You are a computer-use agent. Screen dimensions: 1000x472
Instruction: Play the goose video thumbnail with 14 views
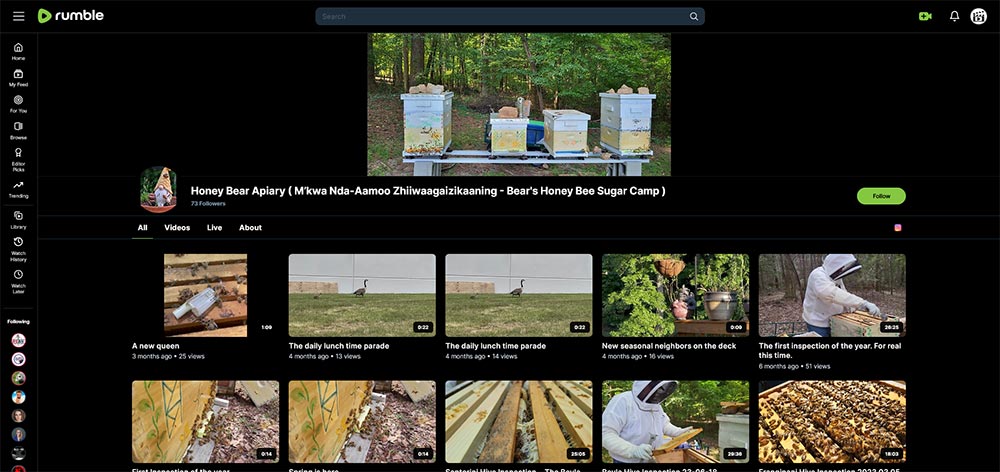coord(518,295)
